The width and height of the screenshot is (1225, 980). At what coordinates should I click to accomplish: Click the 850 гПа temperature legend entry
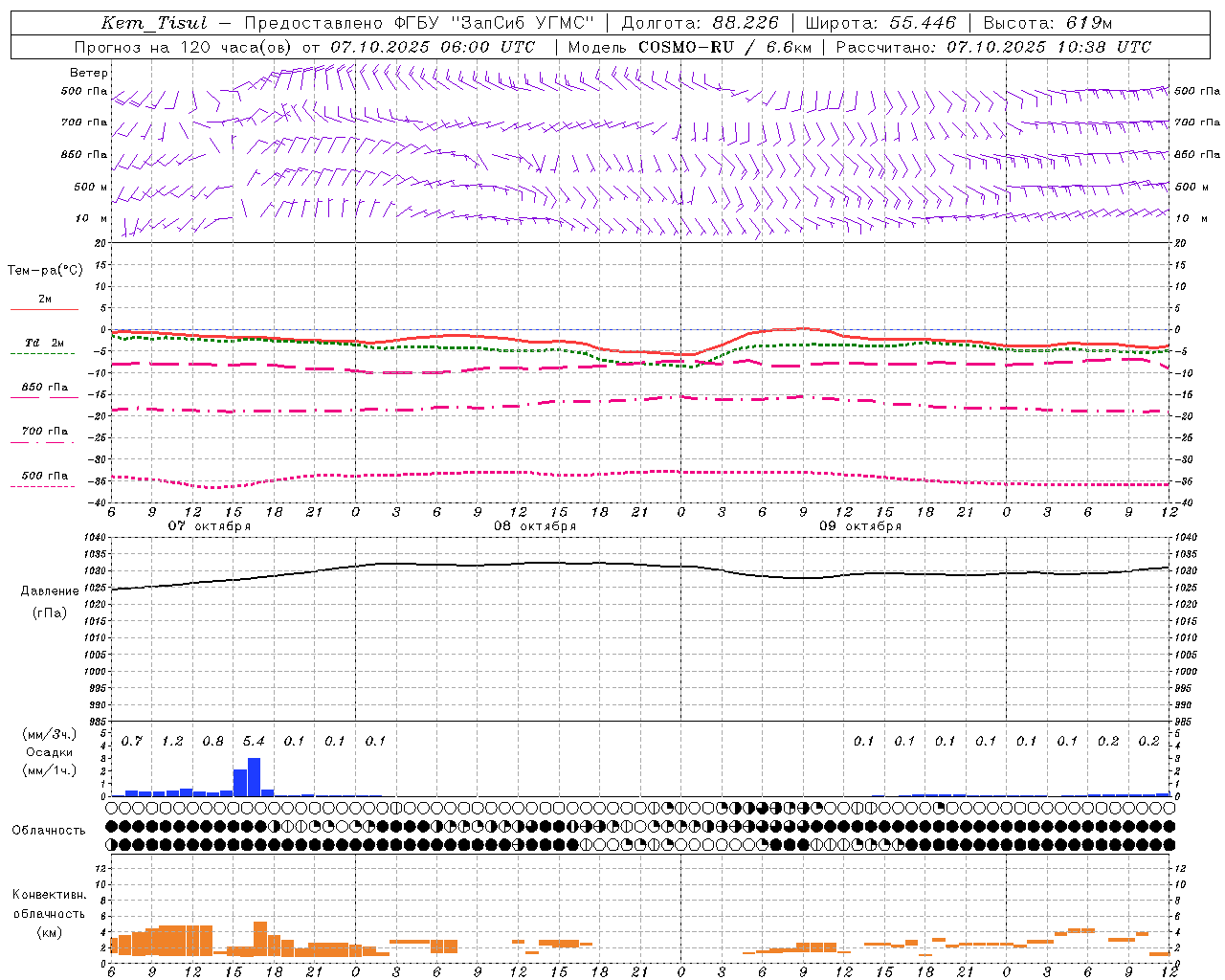click(45, 388)
